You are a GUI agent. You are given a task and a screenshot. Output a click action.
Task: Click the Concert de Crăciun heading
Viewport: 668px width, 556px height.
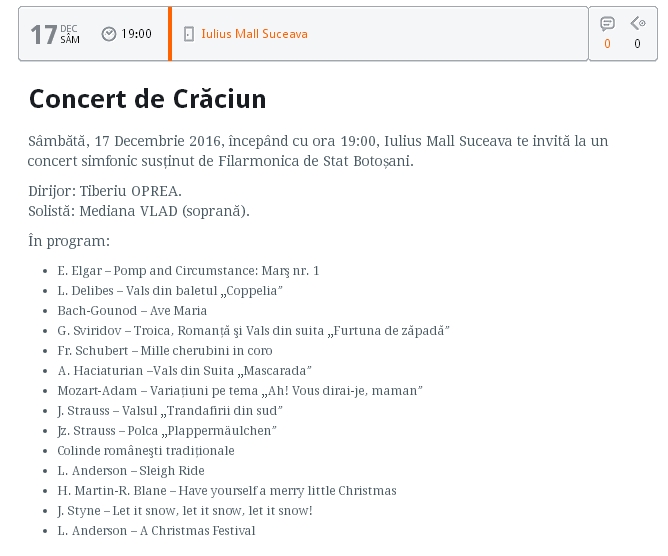click(147, 99)
